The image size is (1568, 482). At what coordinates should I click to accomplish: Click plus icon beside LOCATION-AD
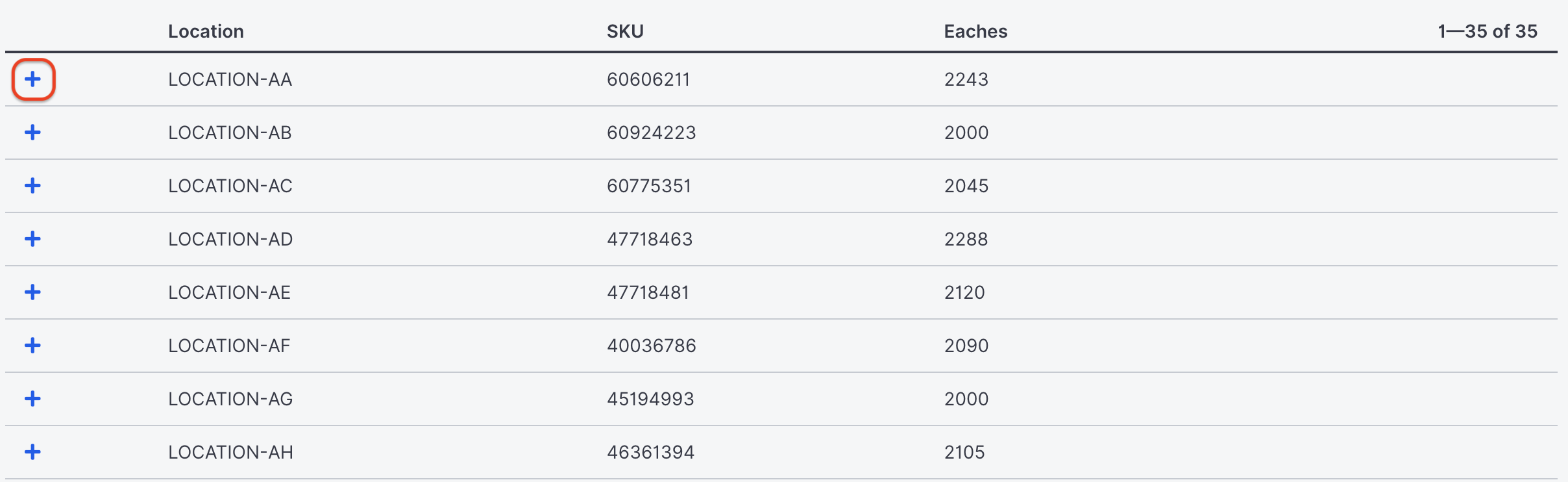click(32, 239)
